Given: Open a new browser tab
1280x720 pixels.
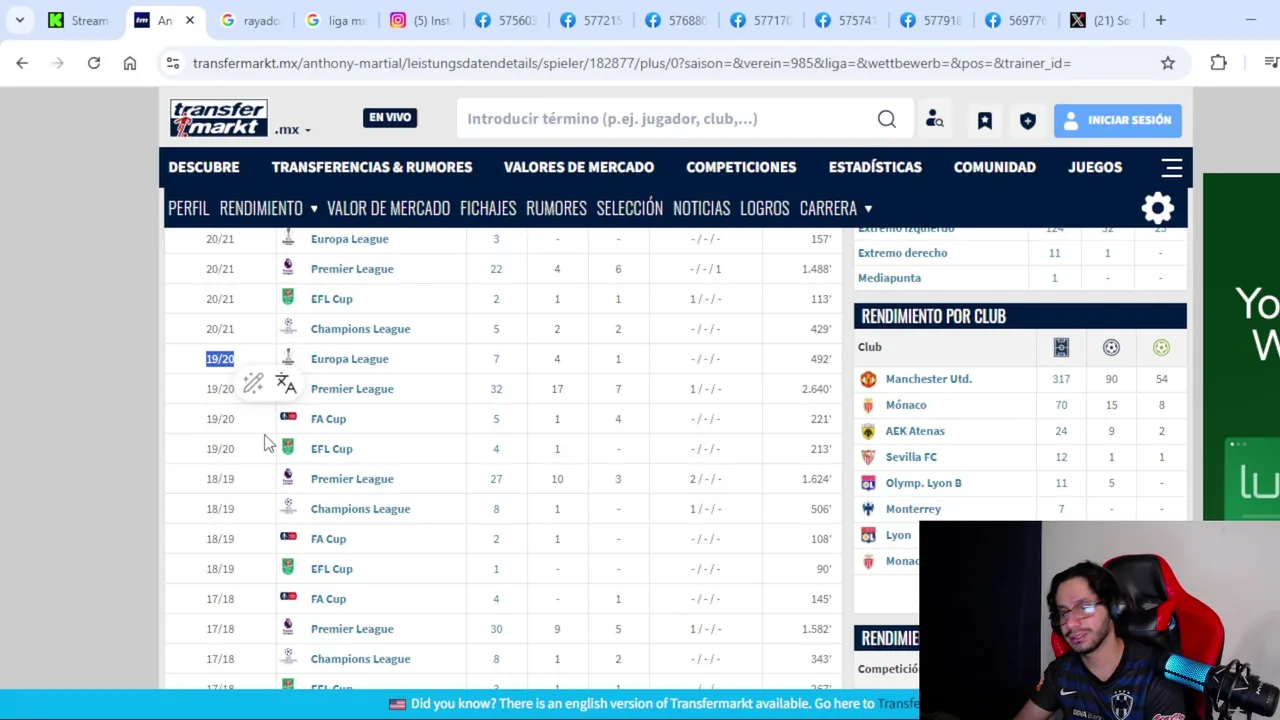Looking at the screenshot, I should point(1161,20).
